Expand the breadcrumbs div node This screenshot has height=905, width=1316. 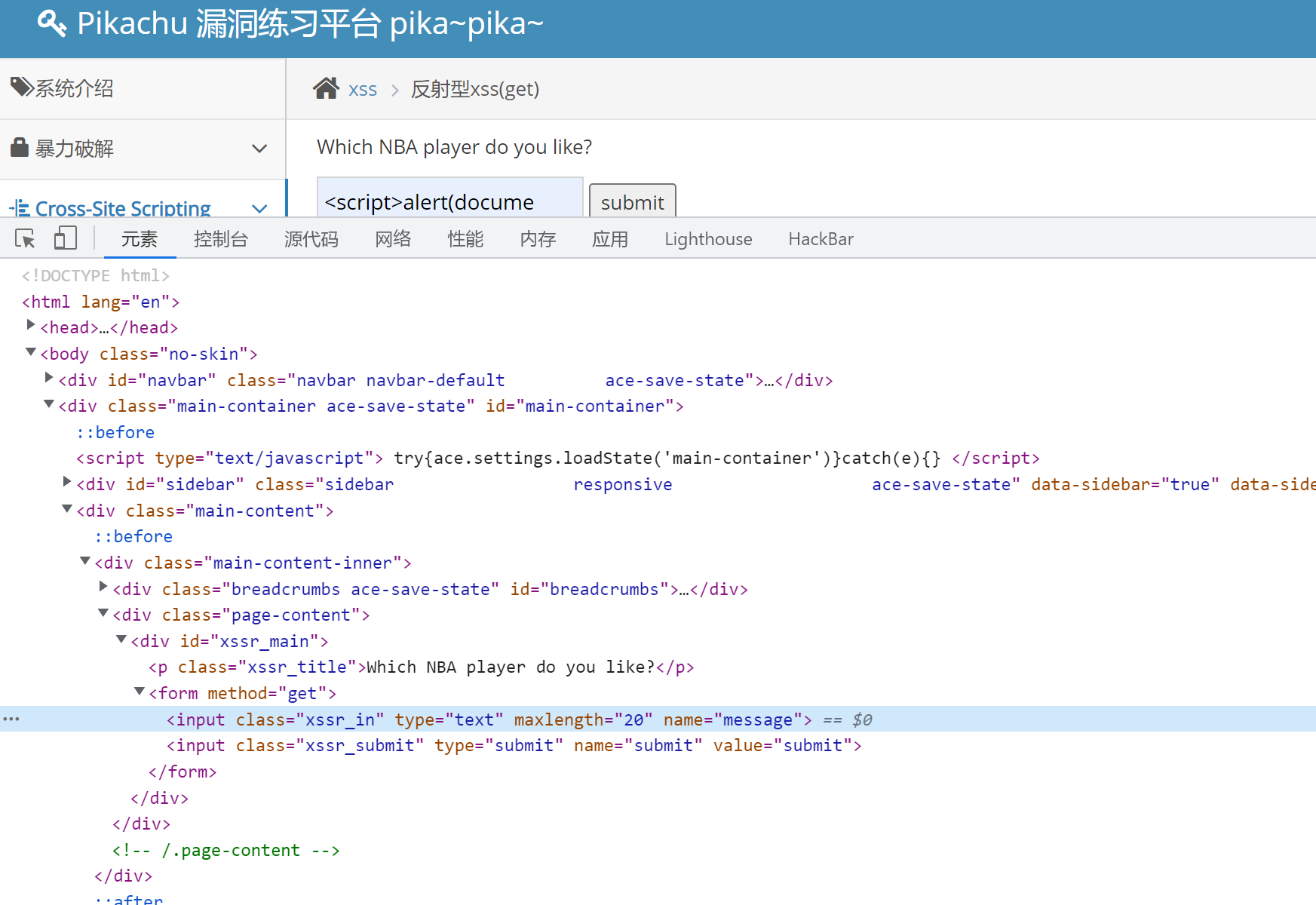pos(103,587)
